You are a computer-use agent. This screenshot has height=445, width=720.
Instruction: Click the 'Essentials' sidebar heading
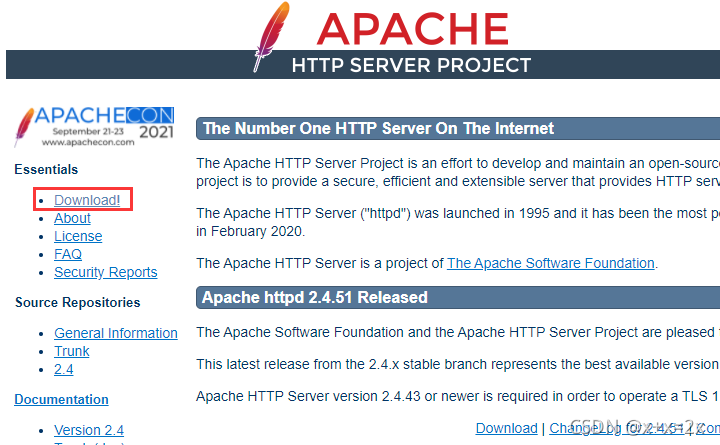pos(46,169)
